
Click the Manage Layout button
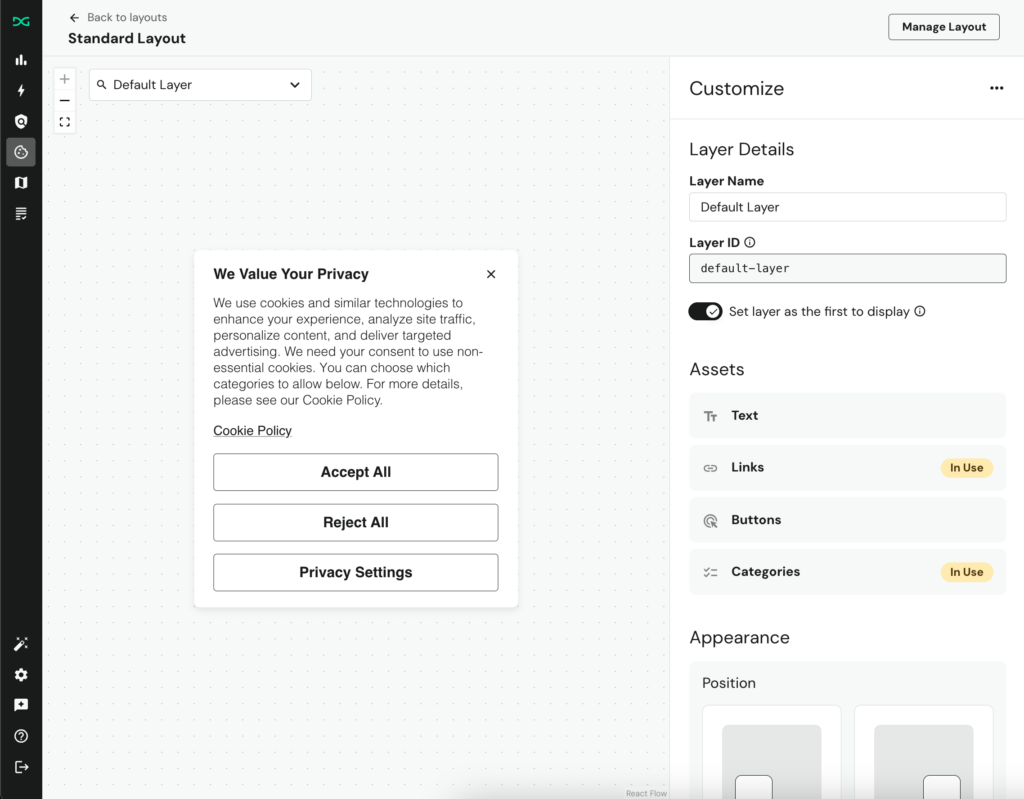943,27
